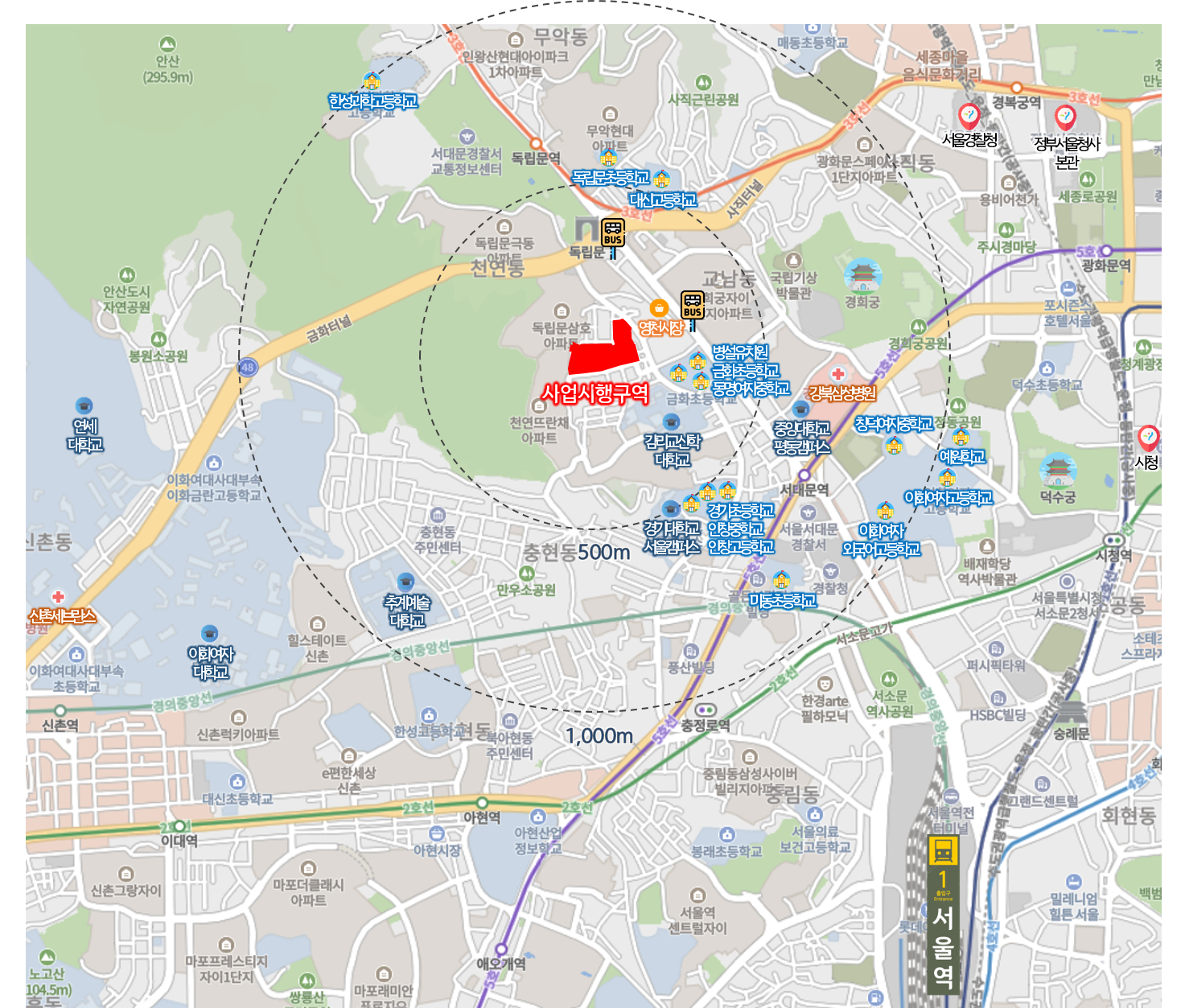Click the route 48 road shield
This screenshot has height=1008, width=1185.
(248, 368)
